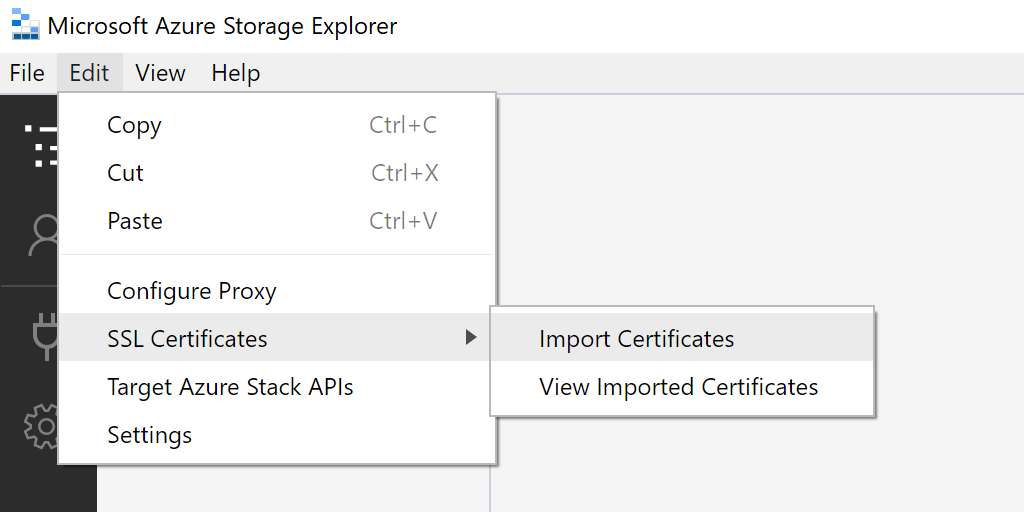
Task: Select Import Certificates in the submenu
Action: tap(636, 339)
